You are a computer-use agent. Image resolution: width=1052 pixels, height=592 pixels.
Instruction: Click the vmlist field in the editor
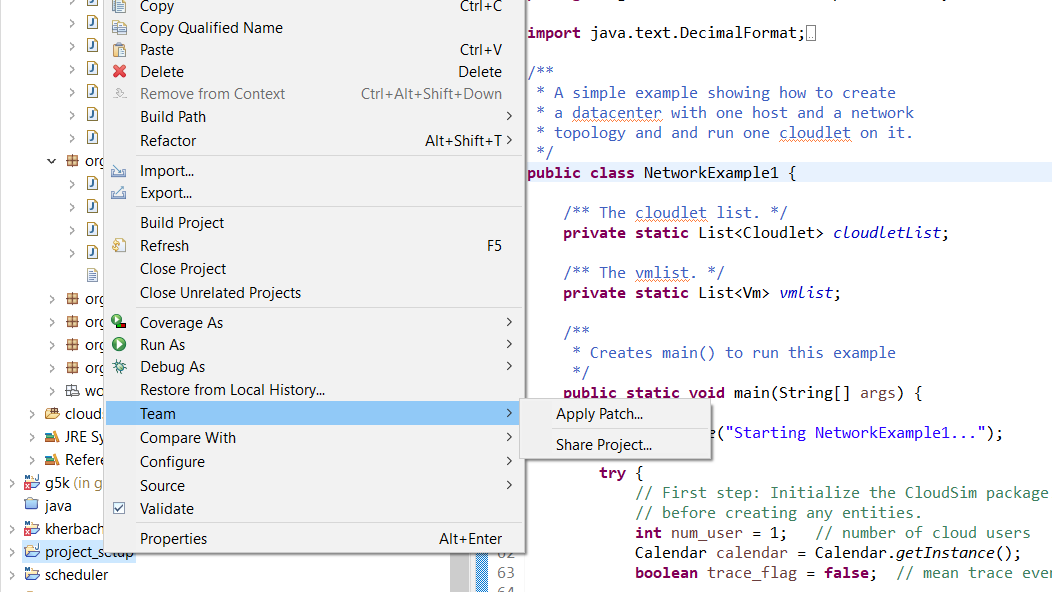point(806,293)
